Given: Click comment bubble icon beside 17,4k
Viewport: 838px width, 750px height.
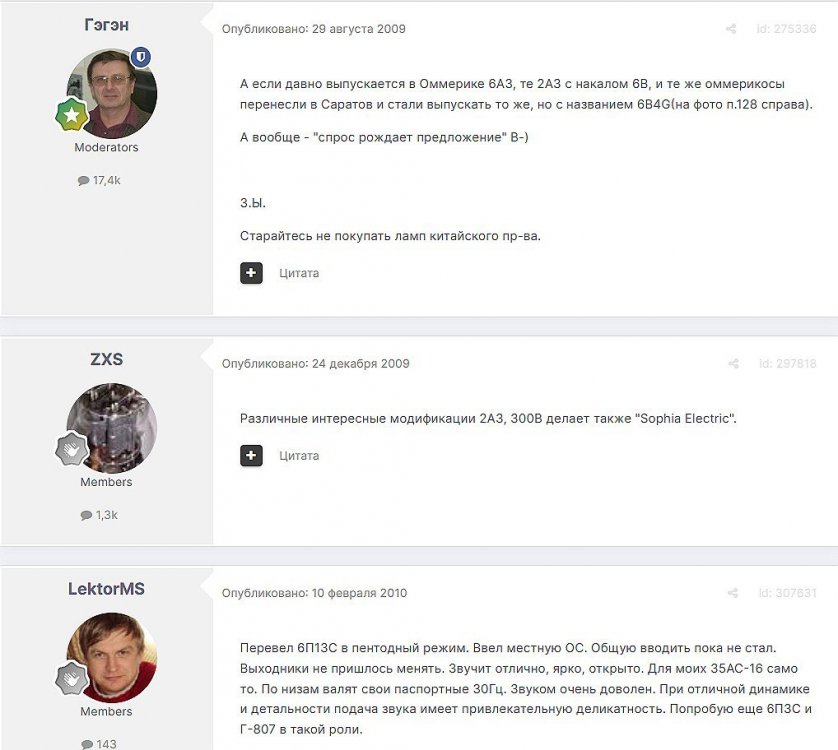Looking at the screenshot, I should click(x=83, y=181).
